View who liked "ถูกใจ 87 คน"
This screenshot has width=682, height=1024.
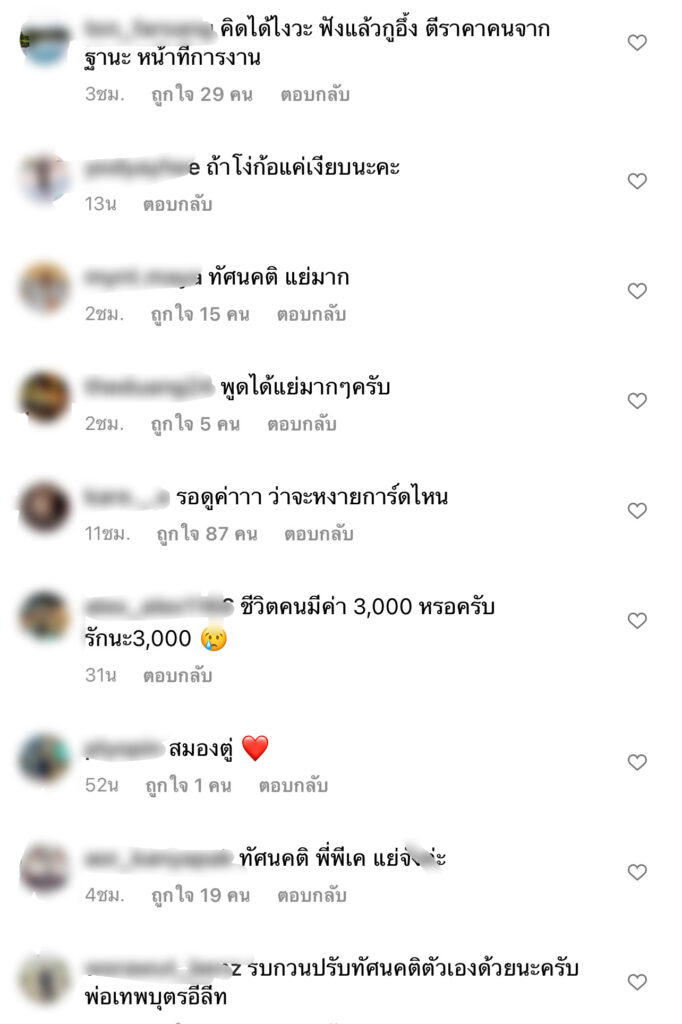tap(207, 534)
